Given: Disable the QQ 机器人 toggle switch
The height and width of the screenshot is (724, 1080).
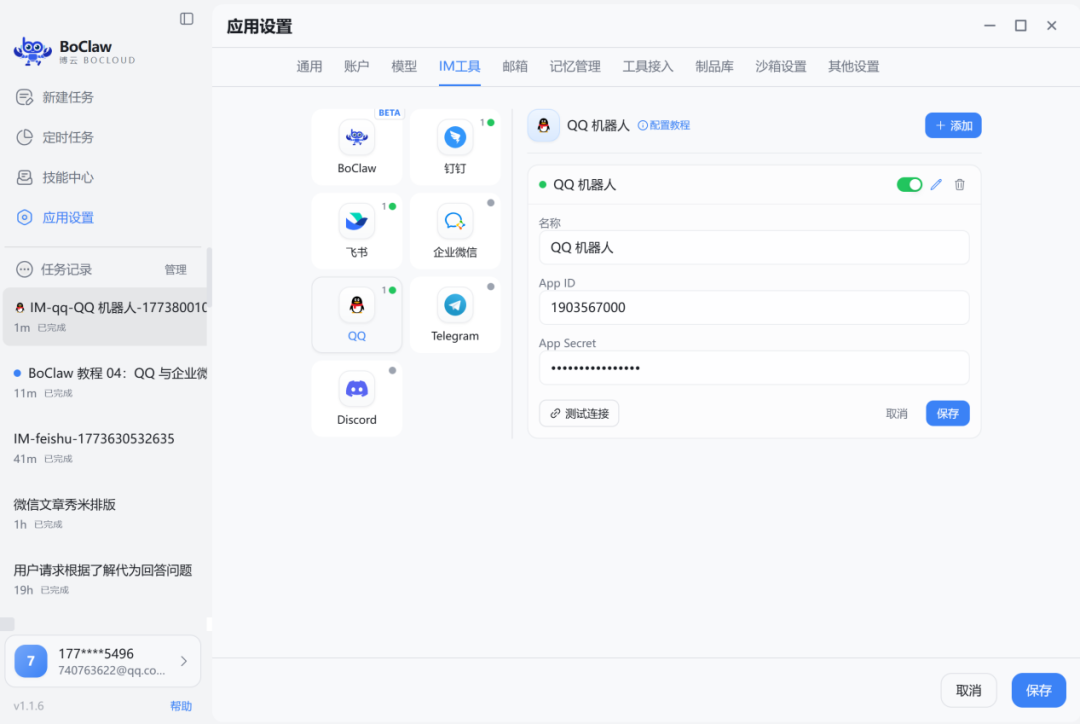Looking at the screenshot, I should 909,184.
